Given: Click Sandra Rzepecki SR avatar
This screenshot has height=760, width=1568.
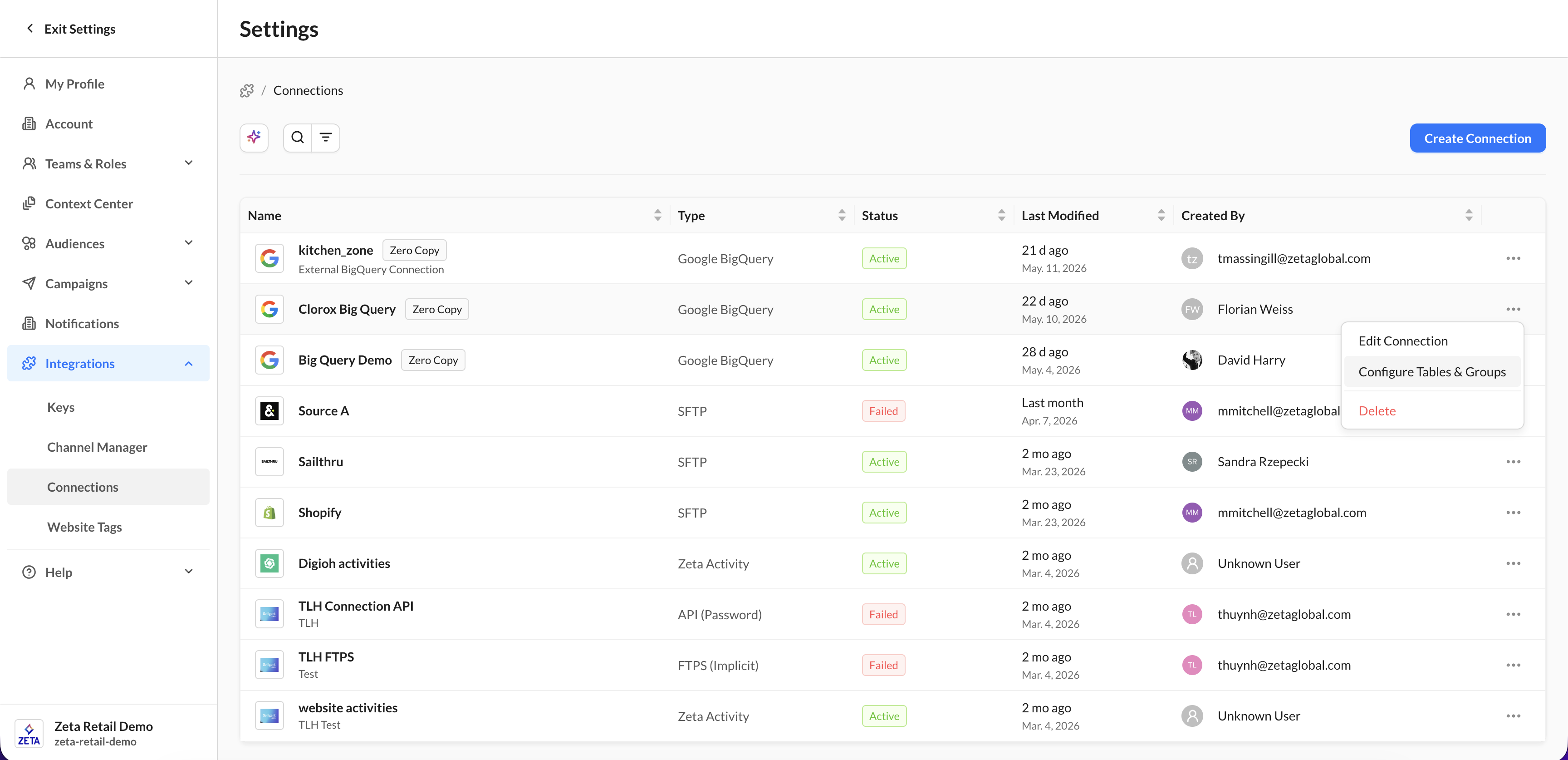Looking at the screenshot, I should (1192, 462).
